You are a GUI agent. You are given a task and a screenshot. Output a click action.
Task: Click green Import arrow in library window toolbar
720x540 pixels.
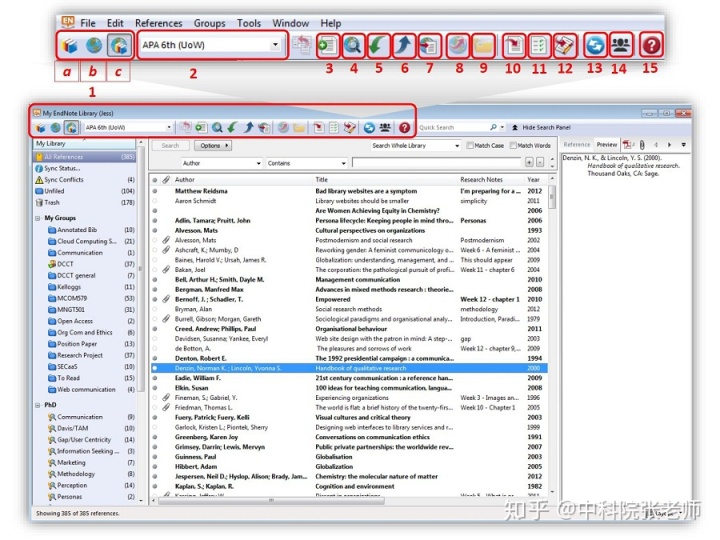point(232,128)
